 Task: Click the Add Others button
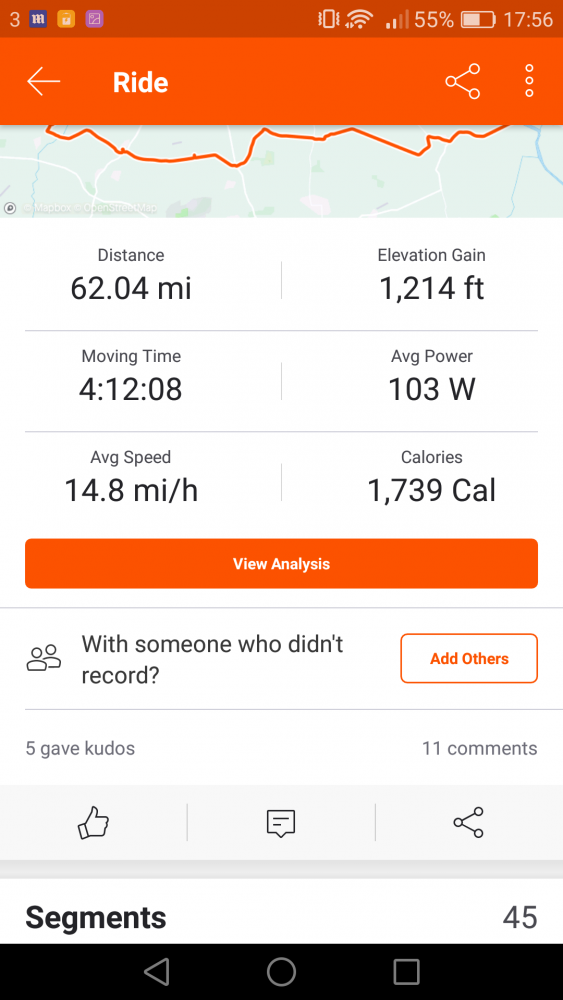coord(469,658)
